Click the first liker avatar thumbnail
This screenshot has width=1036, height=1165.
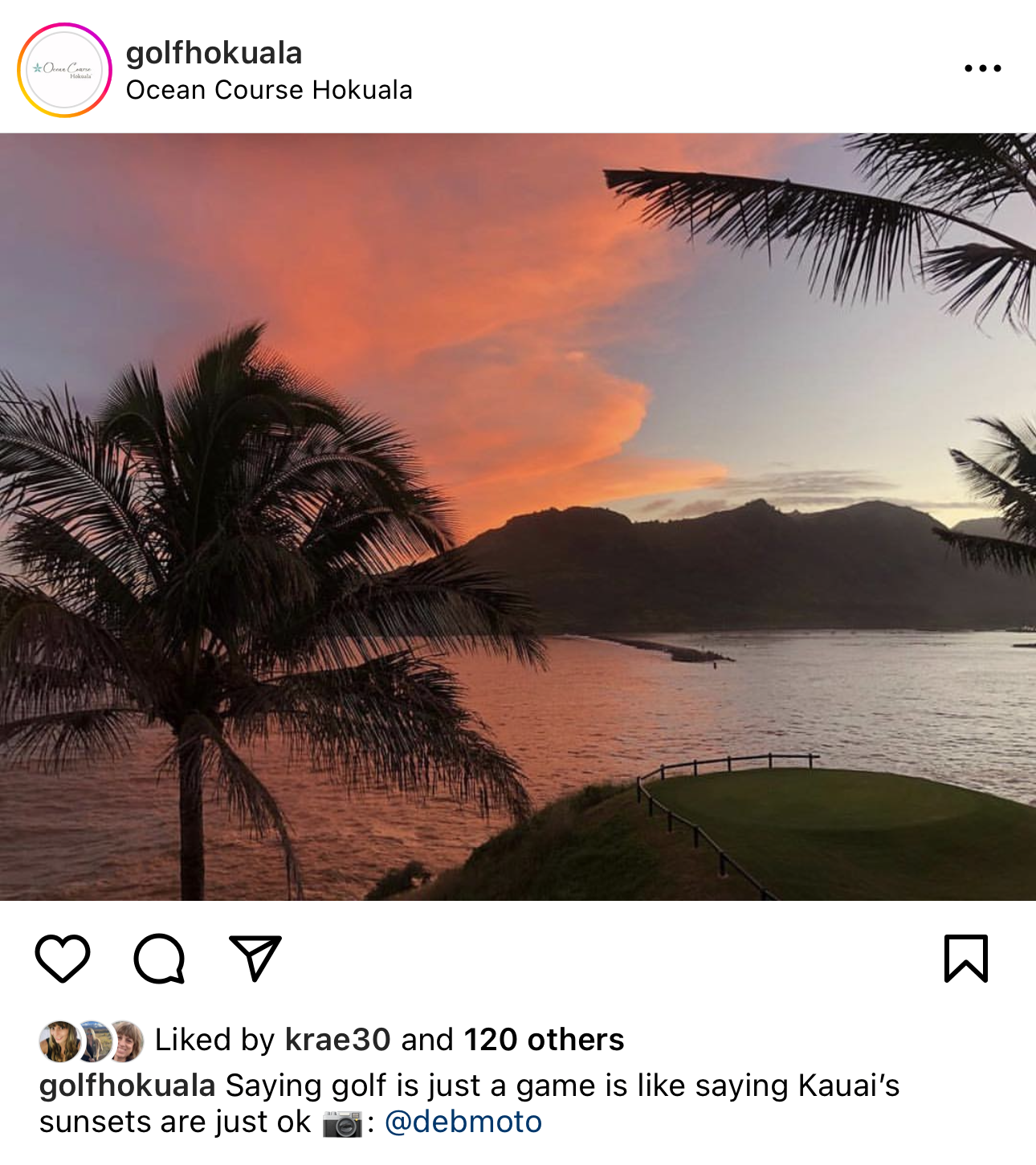pos(59,1041)
